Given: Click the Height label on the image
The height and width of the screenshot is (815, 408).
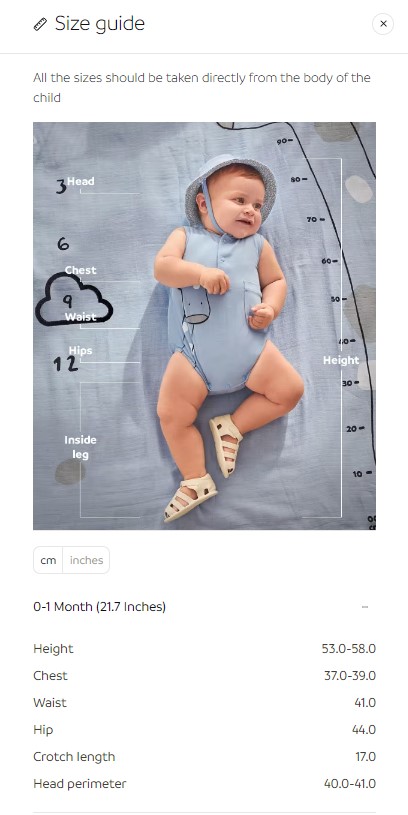Looking at the screenshot, I should coord(341,360).
